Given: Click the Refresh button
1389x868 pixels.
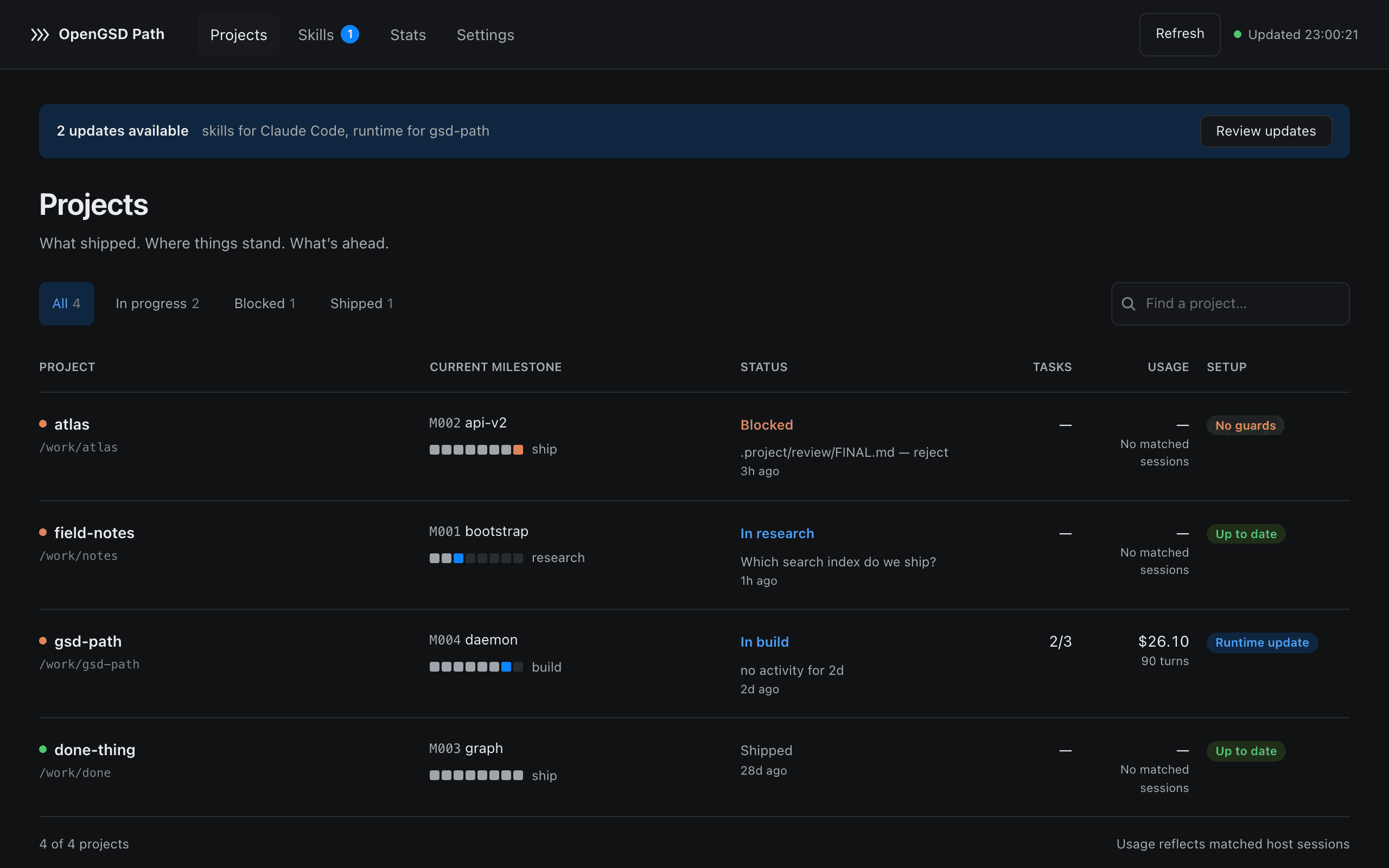Looking at the screenshot, I should 1180,34.
